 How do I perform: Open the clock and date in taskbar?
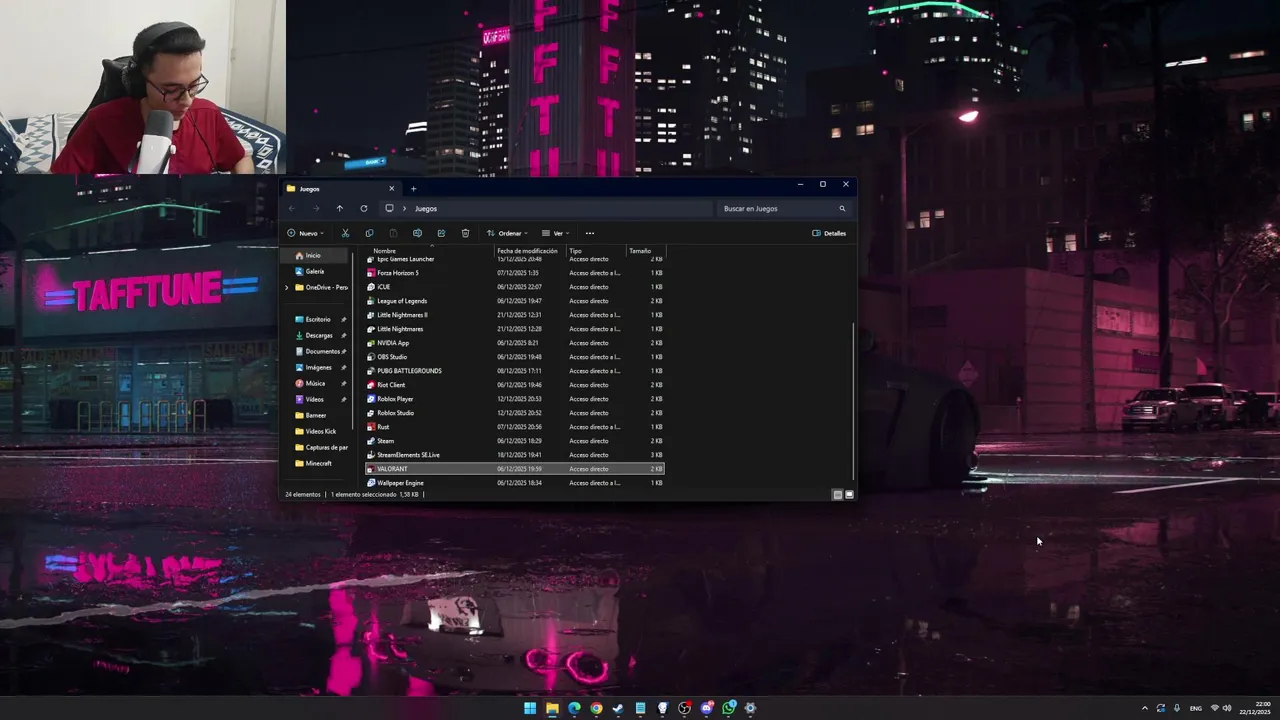tap(1254, 708)
